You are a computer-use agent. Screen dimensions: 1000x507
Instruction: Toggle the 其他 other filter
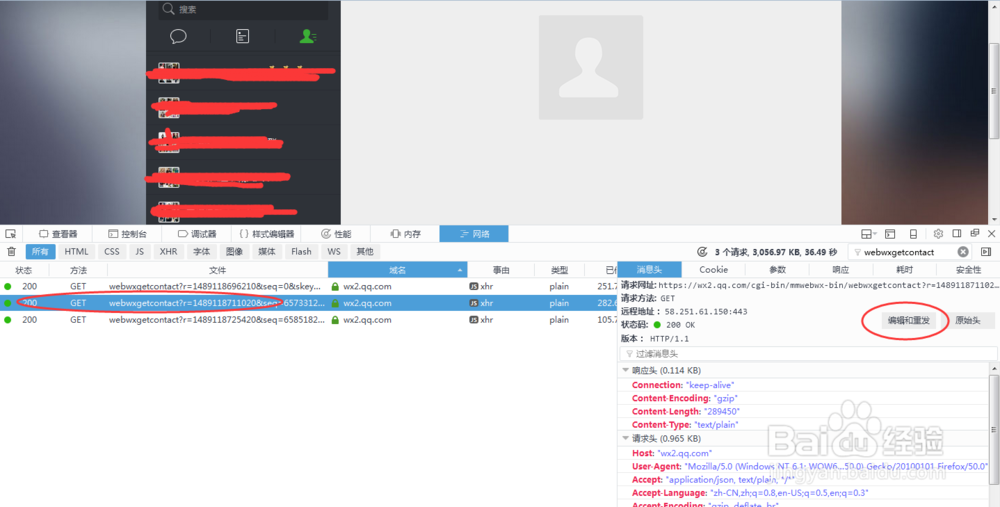pyautogui.click(x=365, y=251)
